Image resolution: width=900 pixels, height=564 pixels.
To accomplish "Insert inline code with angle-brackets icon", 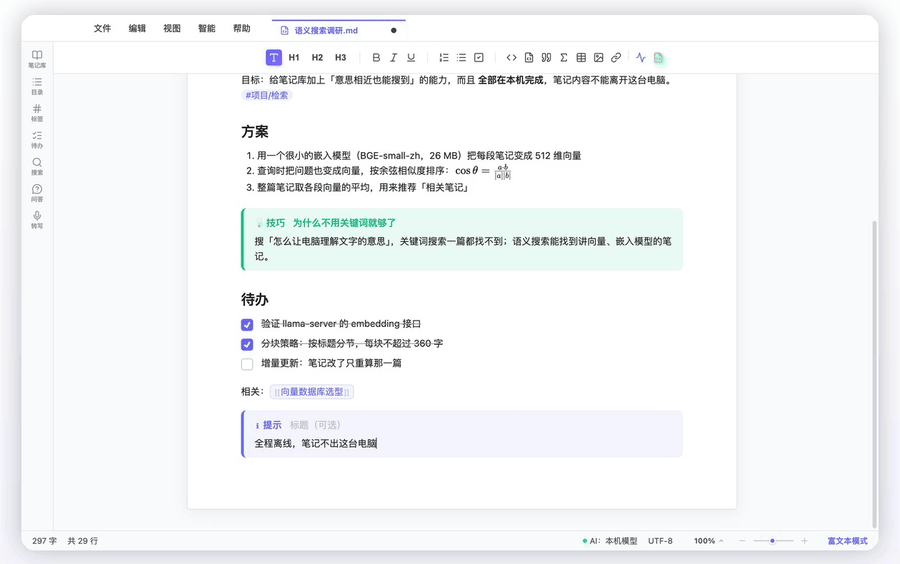I will click(511, 57).
